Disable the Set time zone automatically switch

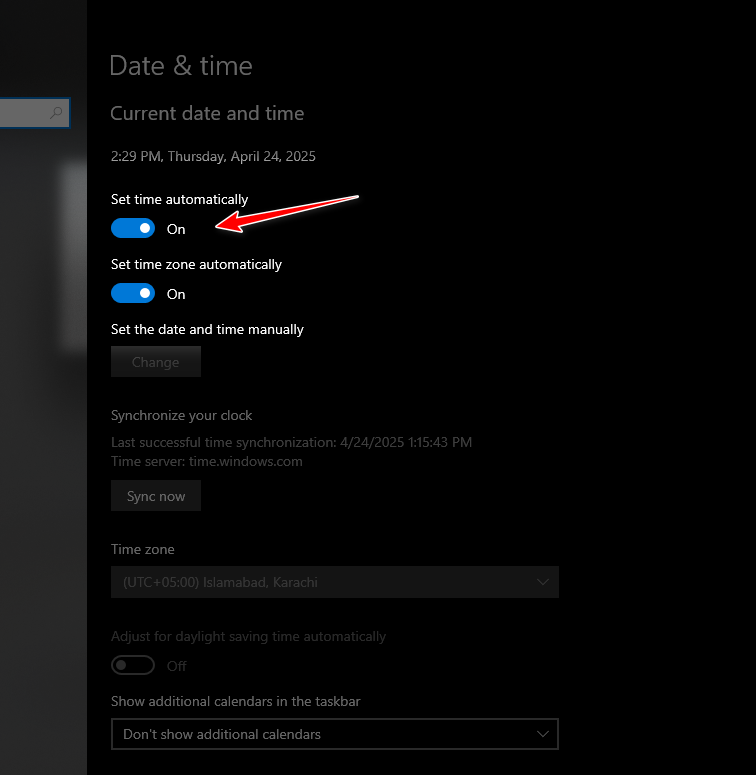133,294
